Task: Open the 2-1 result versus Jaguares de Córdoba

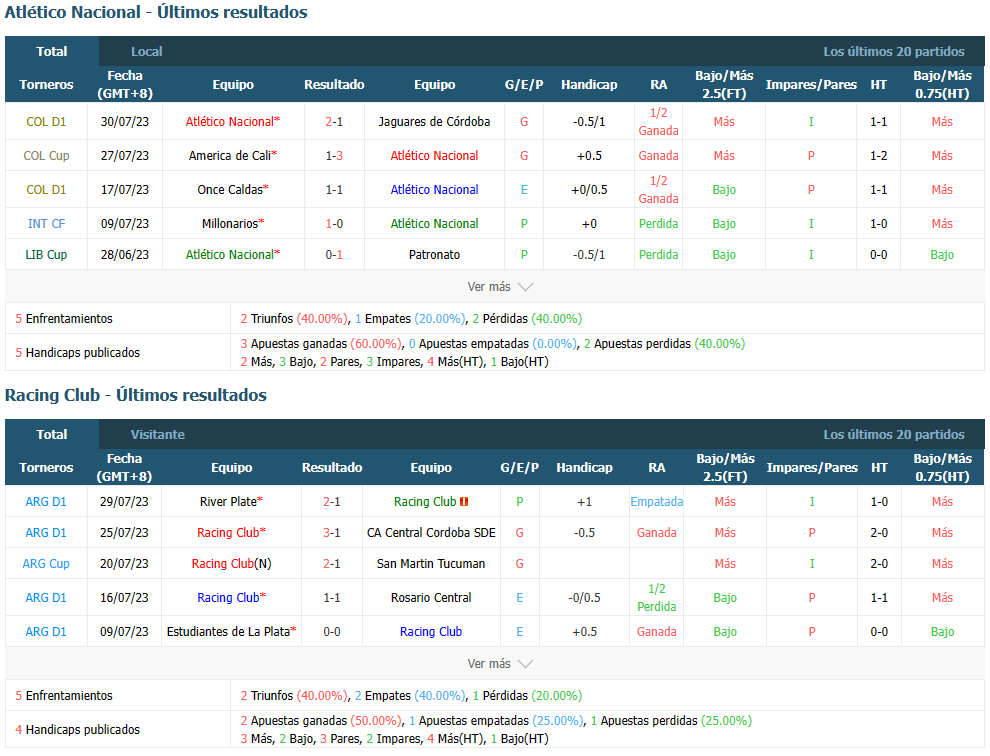Action: 334,122
